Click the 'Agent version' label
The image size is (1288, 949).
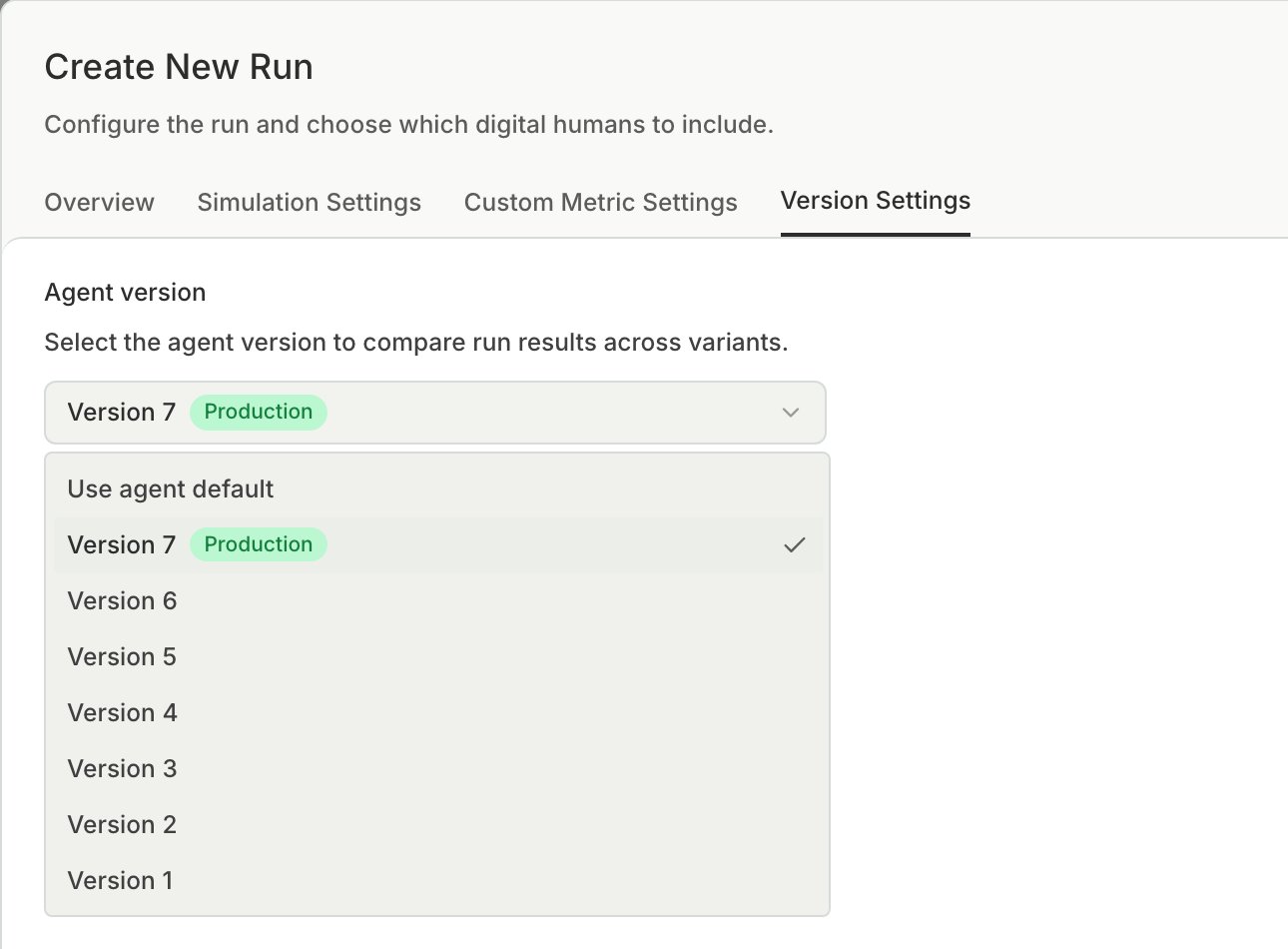click(x=125, y=292)
